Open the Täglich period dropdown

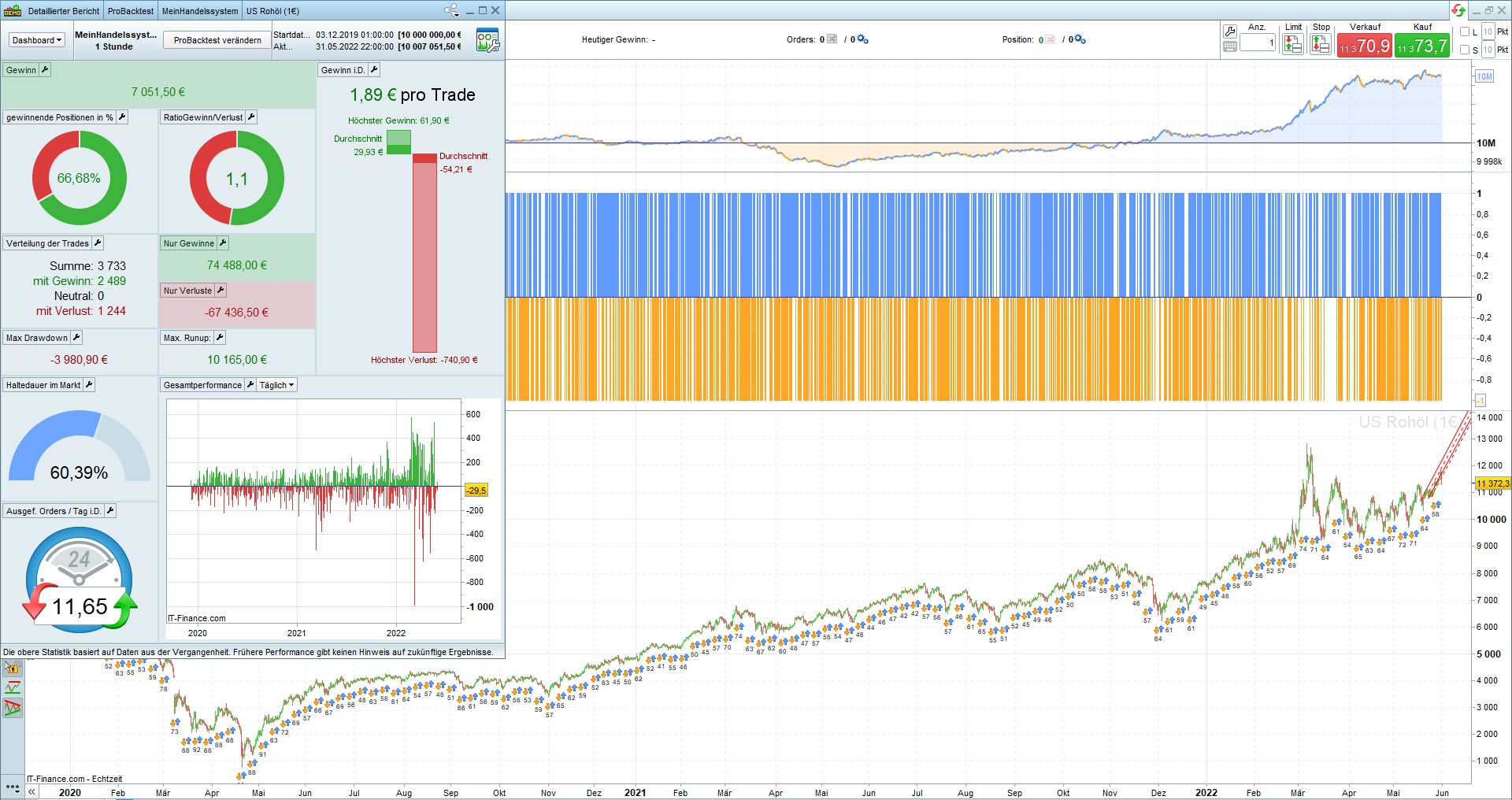coord(276,385)
